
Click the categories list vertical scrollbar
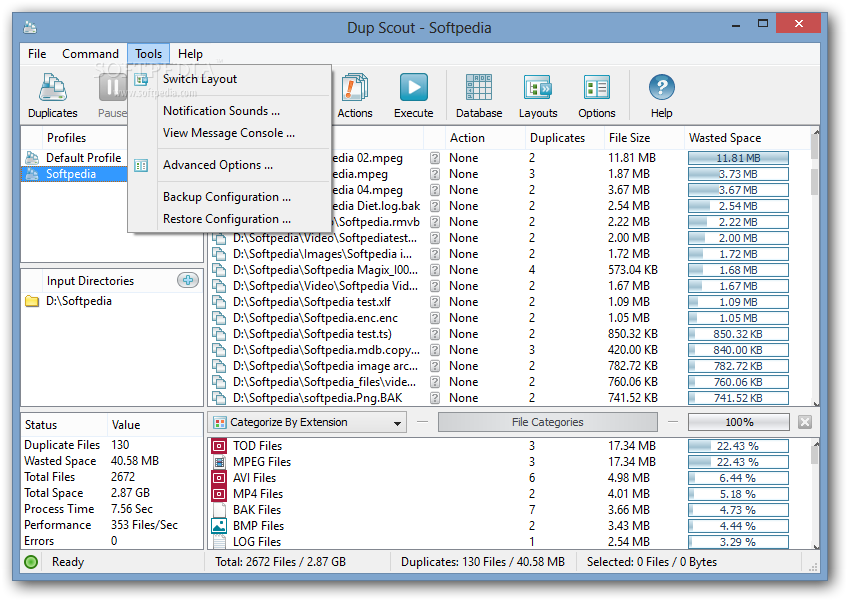(815, 494)
